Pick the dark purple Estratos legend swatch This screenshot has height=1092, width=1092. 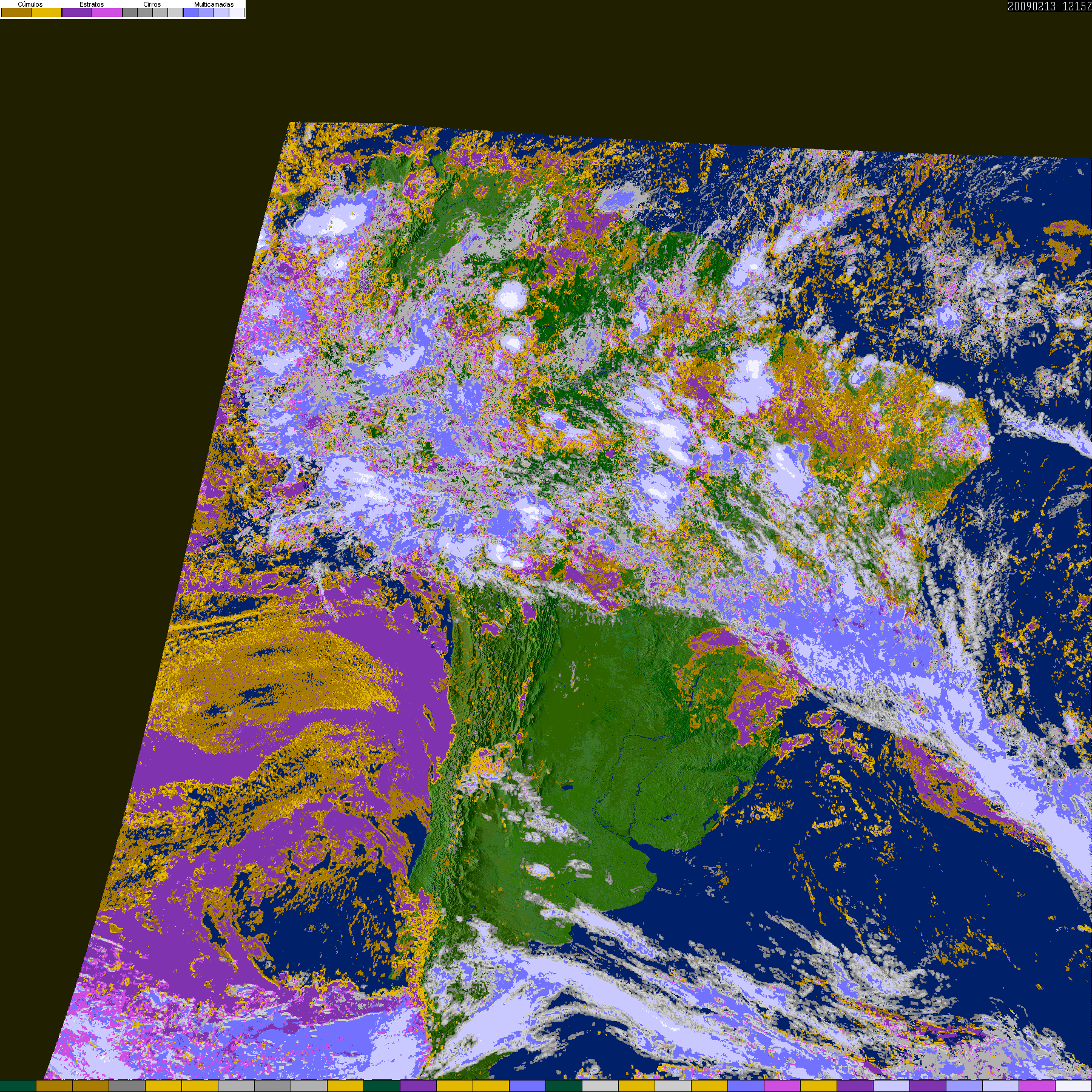[77, 12]
